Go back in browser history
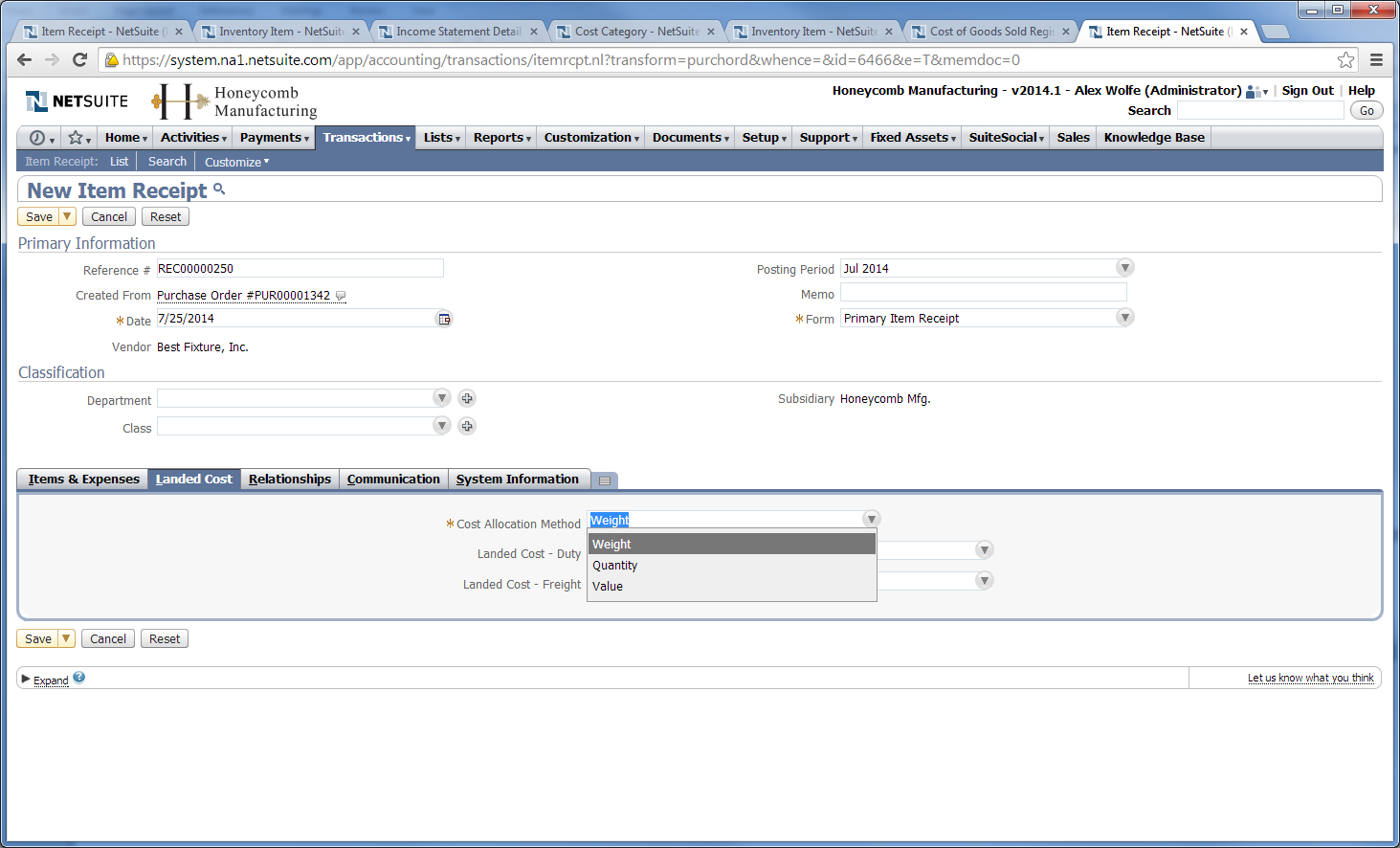The width and height of the screenshot is (1400, 848). coord(25,59)
